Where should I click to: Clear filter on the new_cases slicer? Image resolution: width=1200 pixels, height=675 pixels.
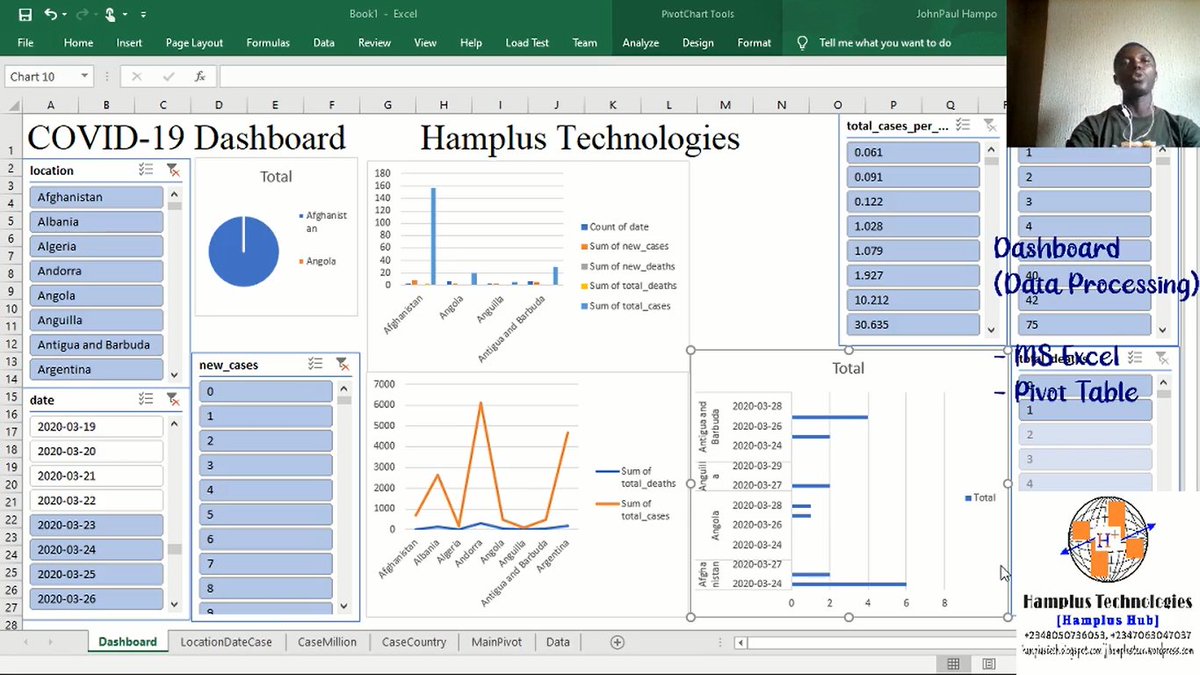(x=342, y=365)
